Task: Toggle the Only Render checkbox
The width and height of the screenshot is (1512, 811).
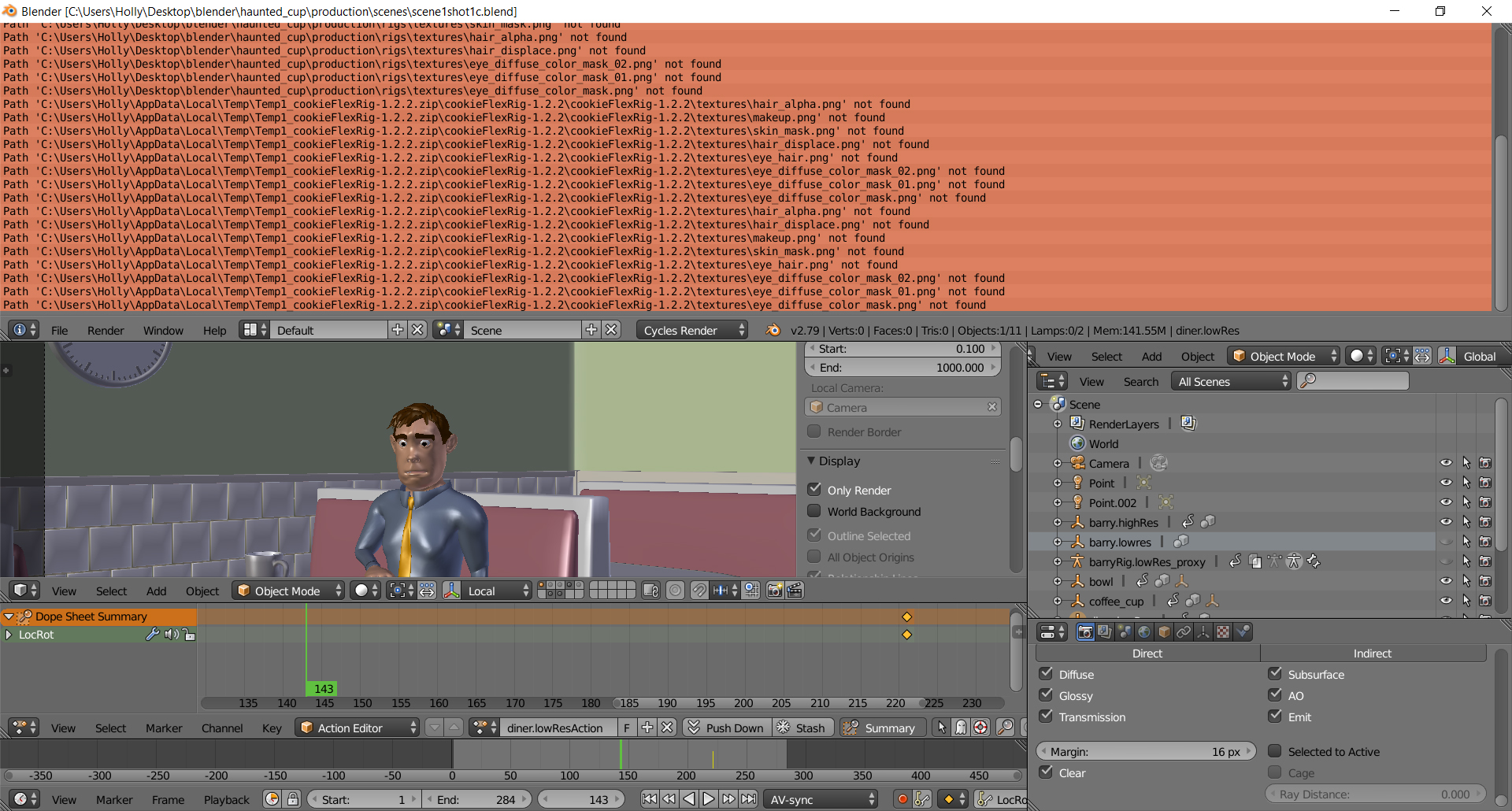Action: (815, 489)
